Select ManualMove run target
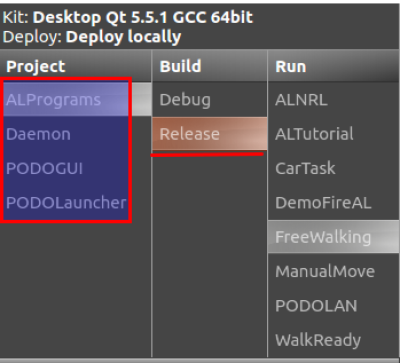The image size is (400, 363). pyautogui.click(x=333, y=271)
